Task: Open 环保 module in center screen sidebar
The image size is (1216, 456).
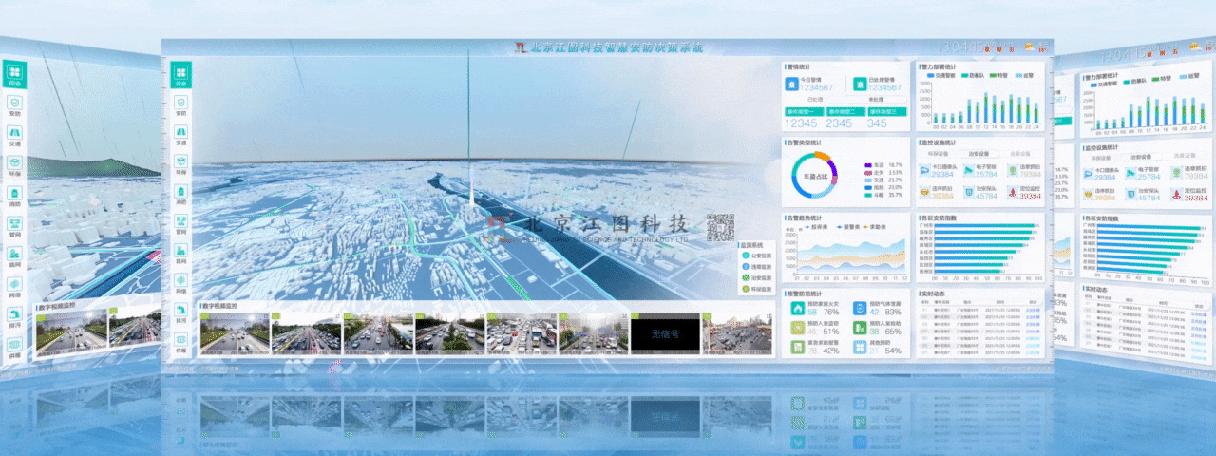Action: coord(181,166)
